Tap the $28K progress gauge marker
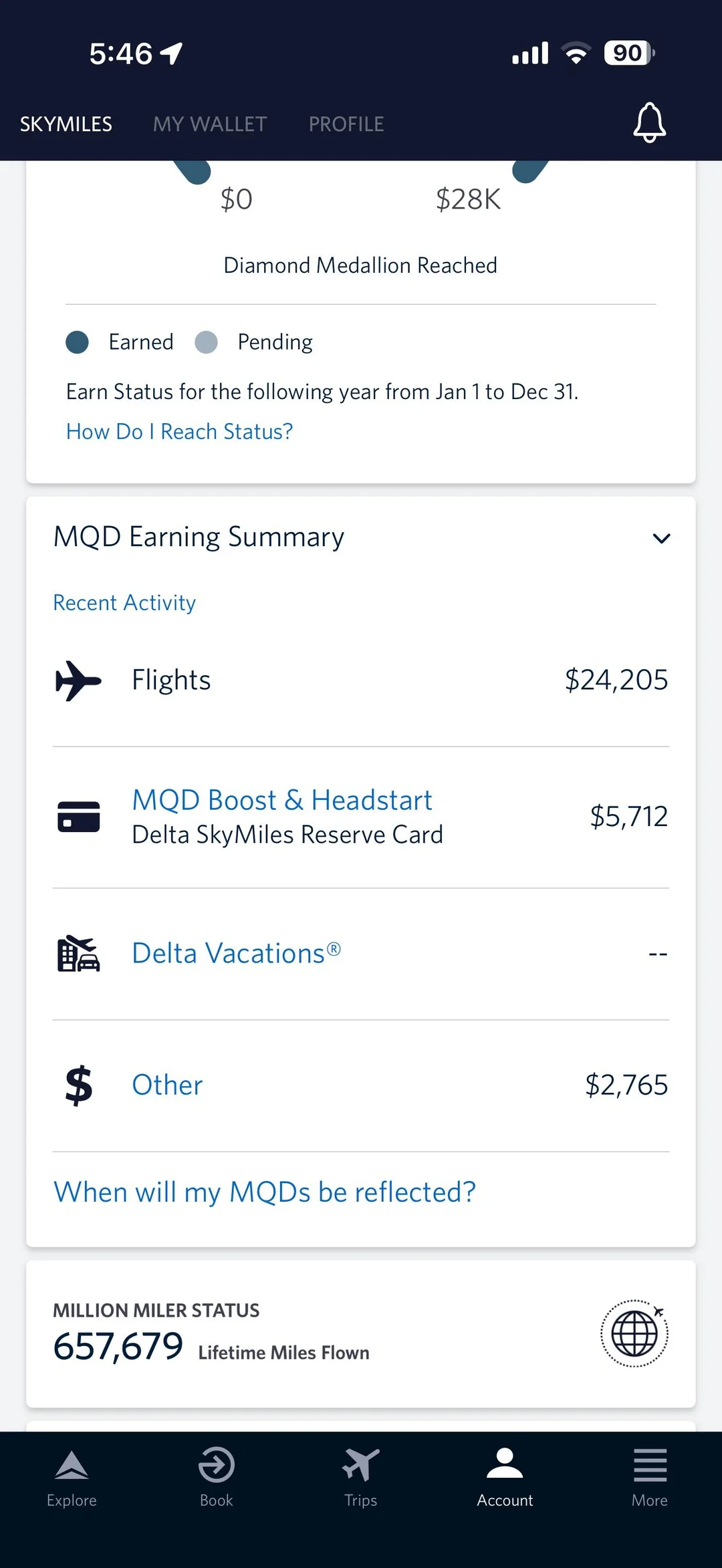Viewport: 722px width, 1568px height. pyautogui.click(x=528, y=171)
